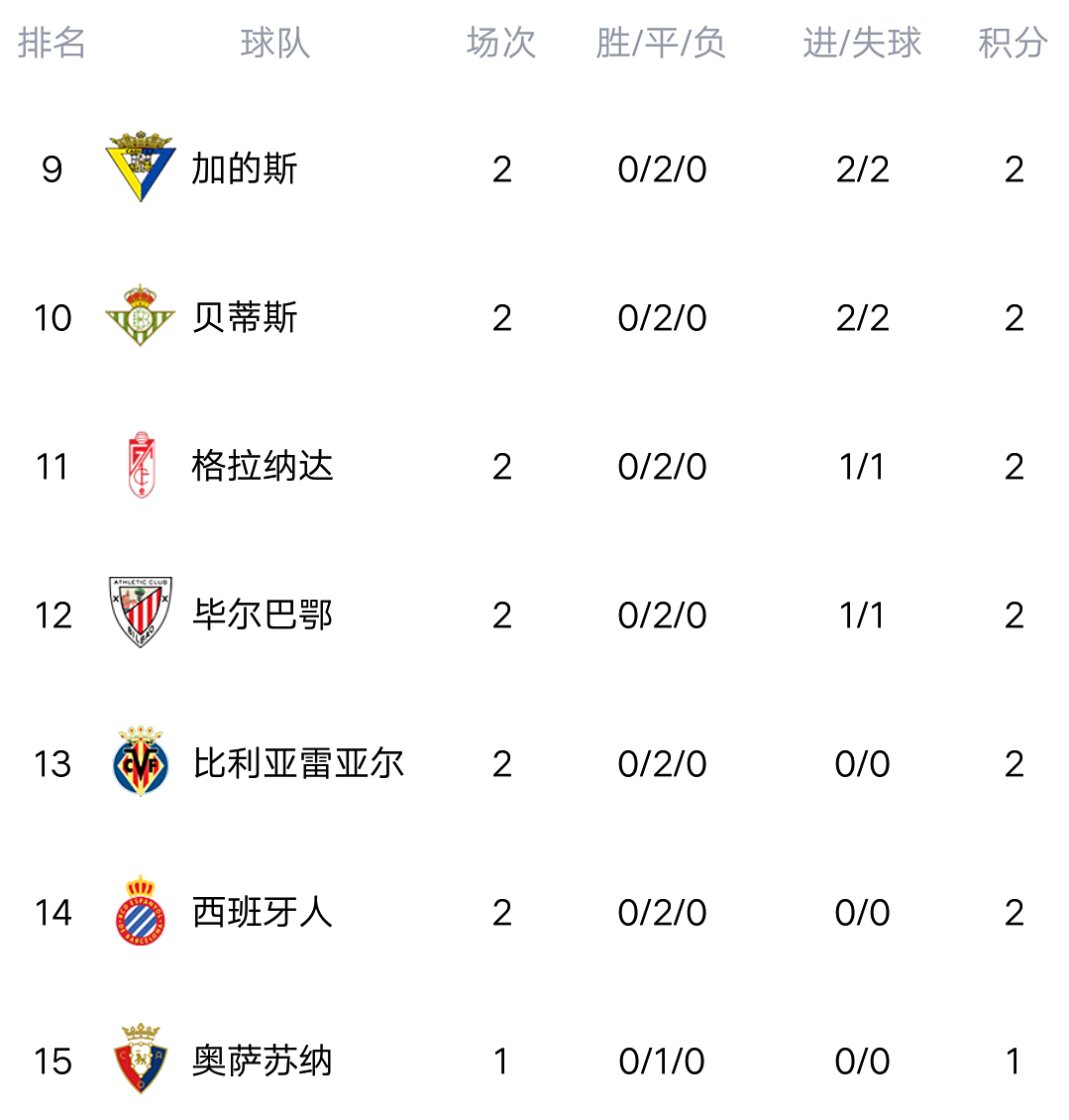The height and width of the screenshot is (1120, 1069).
Task: Click the Athletic Bilbao (毕尔巴鄂) crest
Action: click(141, 614)
